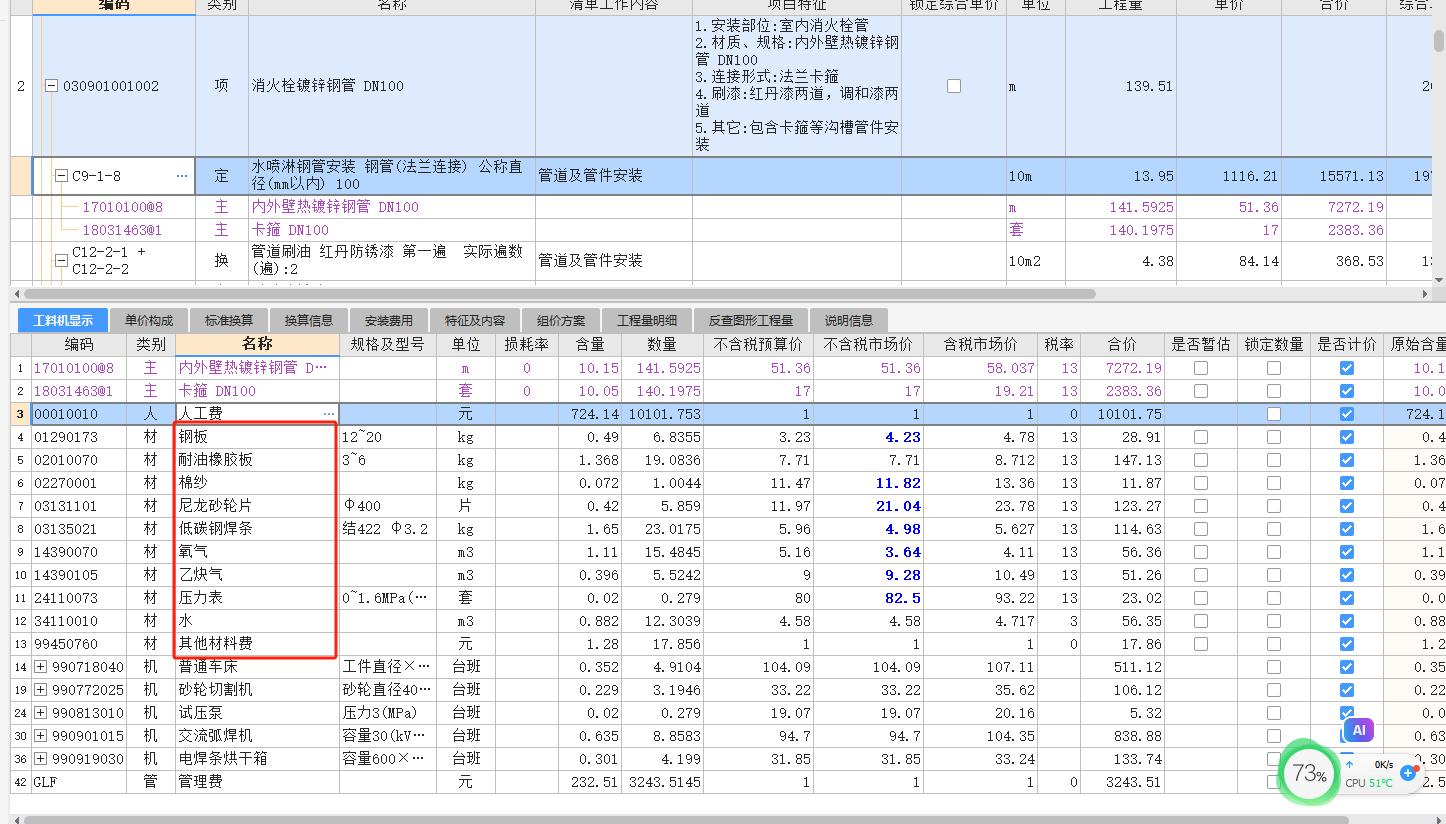Expand machine row 990772025 砂轮切割机
This screenshot has height=824, width=1446.
[x=41, y=690]
